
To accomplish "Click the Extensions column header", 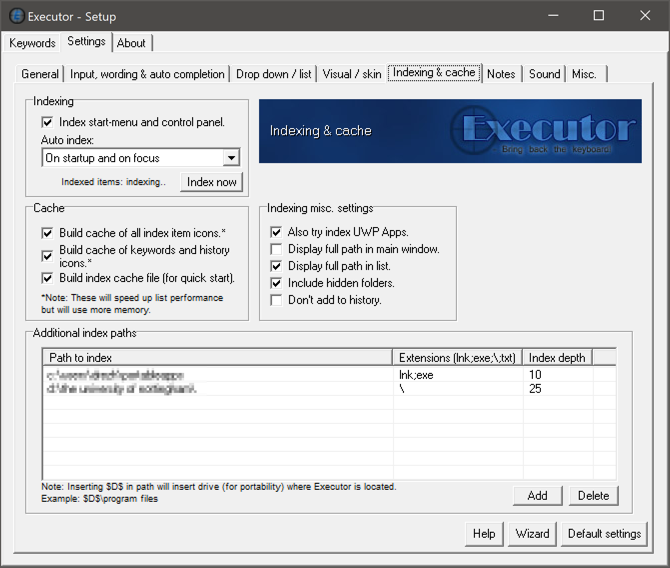I will (458, 358).
